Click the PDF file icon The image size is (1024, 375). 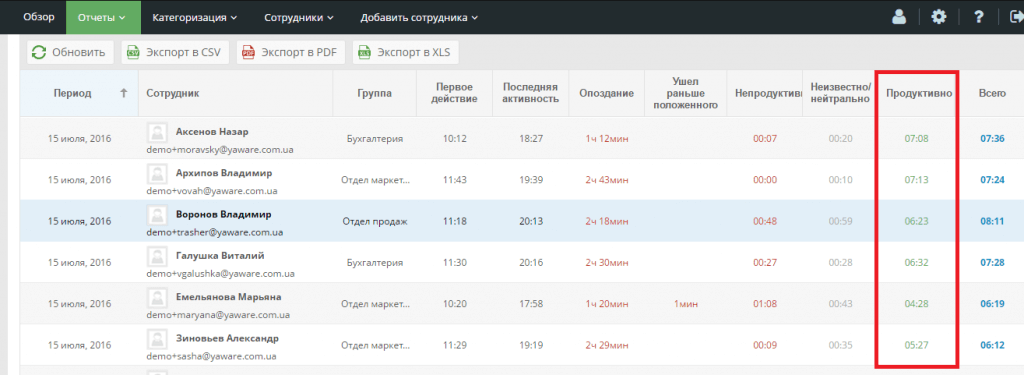pos(248,53)
